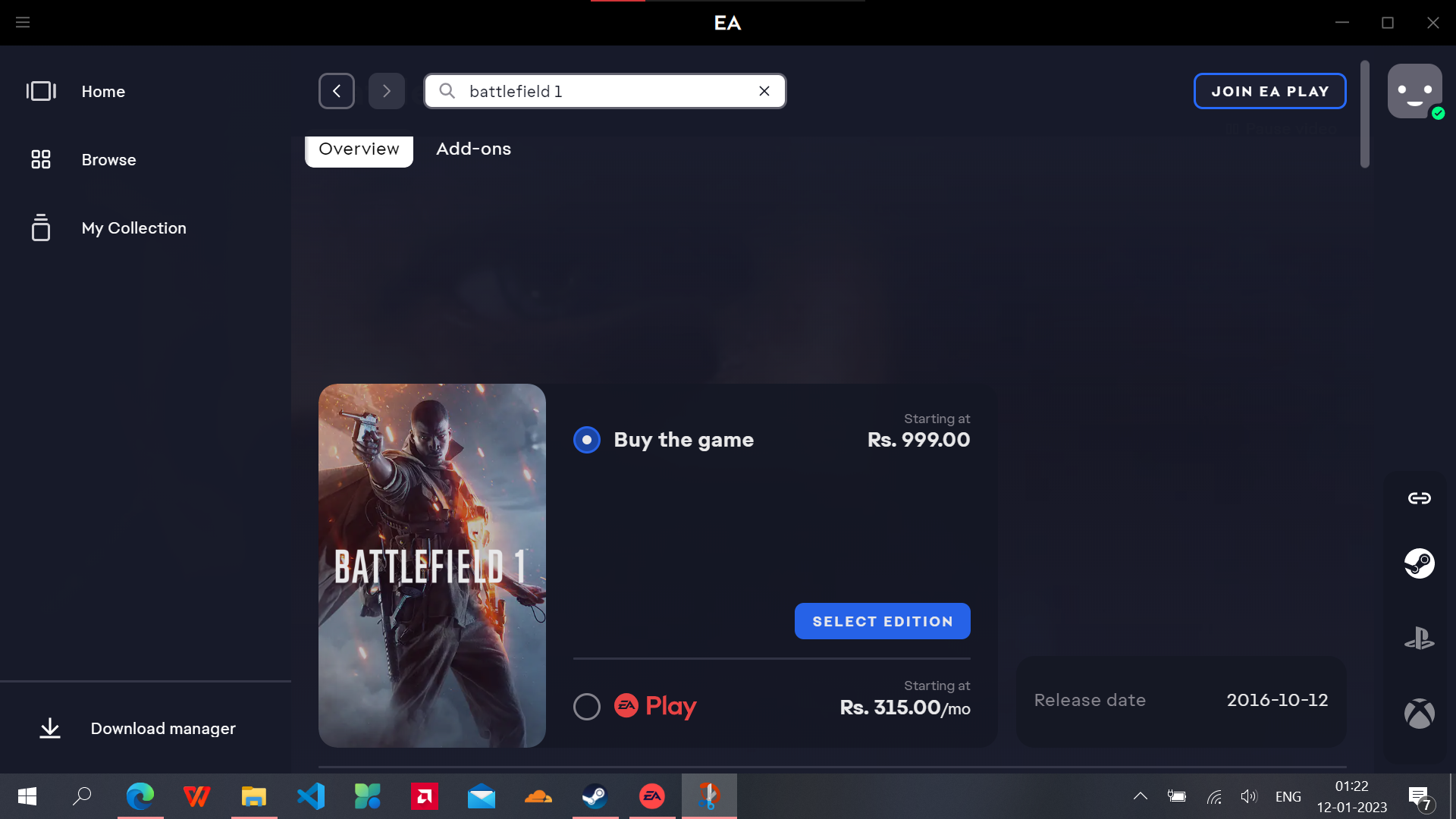Click Join EA Play button
The width and height of the screenshot is (1456, 819).
click(1269, 91)
